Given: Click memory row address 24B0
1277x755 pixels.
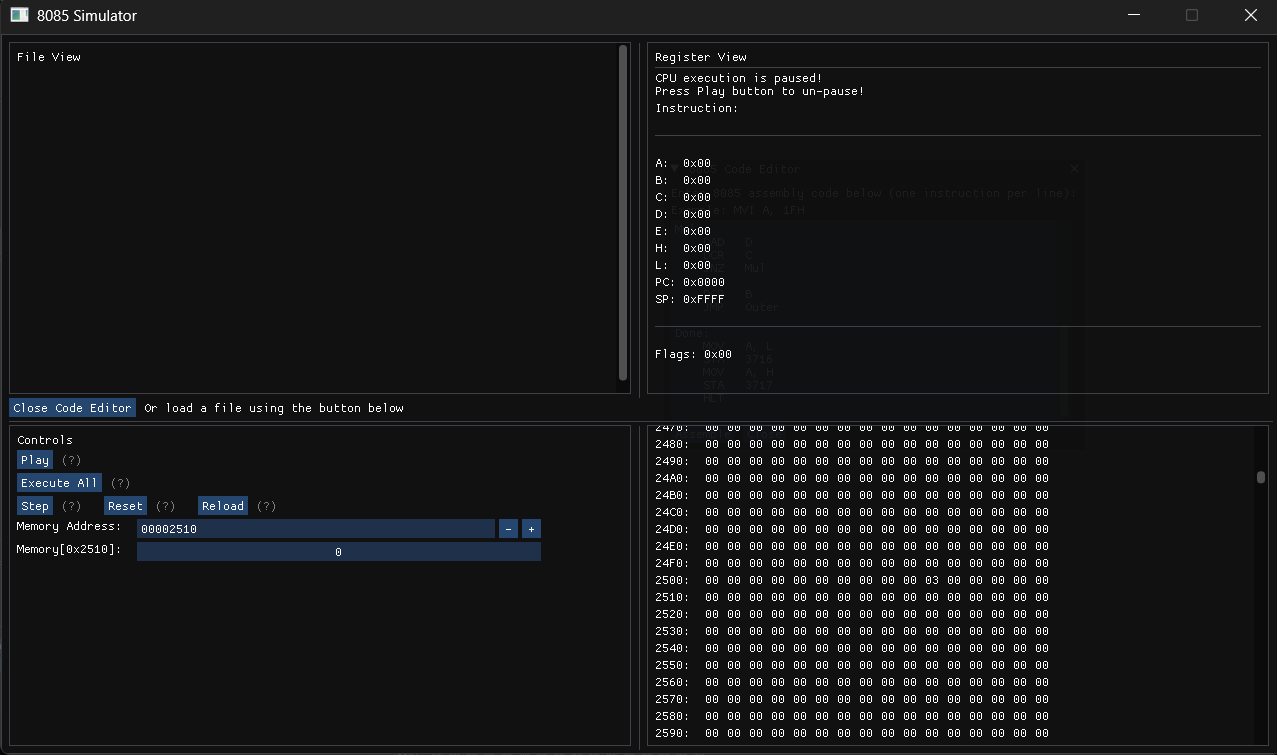Looking at the screenshot, I should coord(672,495).
